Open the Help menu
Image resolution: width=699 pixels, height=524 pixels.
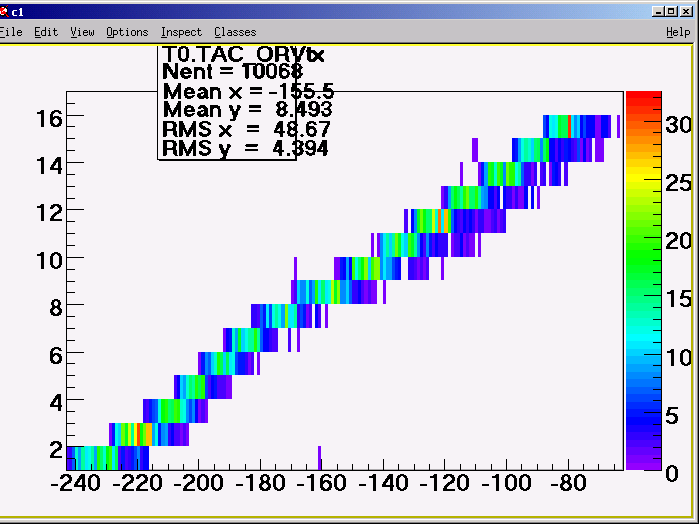click(x=678, y=32)
